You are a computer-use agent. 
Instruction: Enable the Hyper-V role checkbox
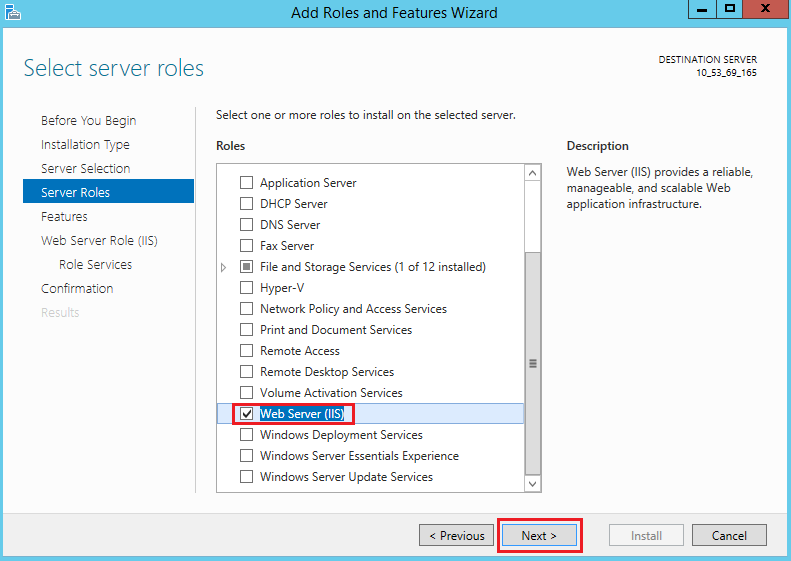click(x=246, y=288)
